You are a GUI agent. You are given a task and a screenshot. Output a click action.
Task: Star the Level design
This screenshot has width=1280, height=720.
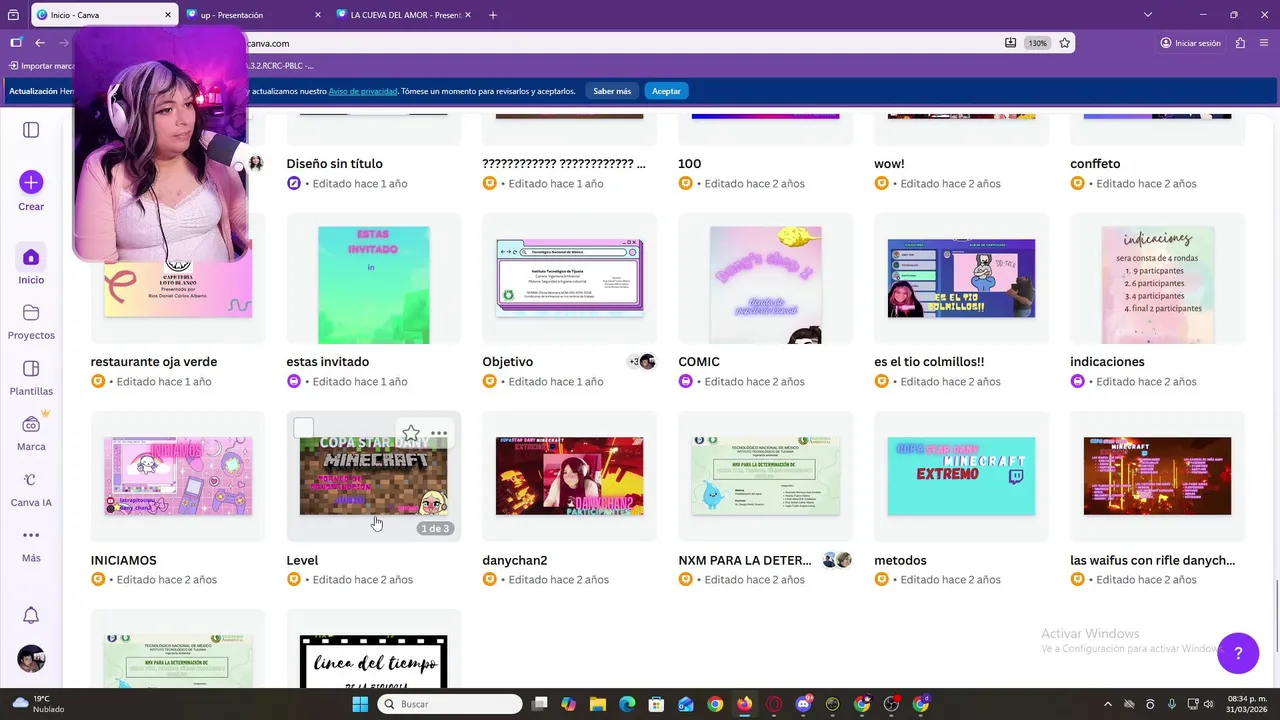(x=411, y=433)
